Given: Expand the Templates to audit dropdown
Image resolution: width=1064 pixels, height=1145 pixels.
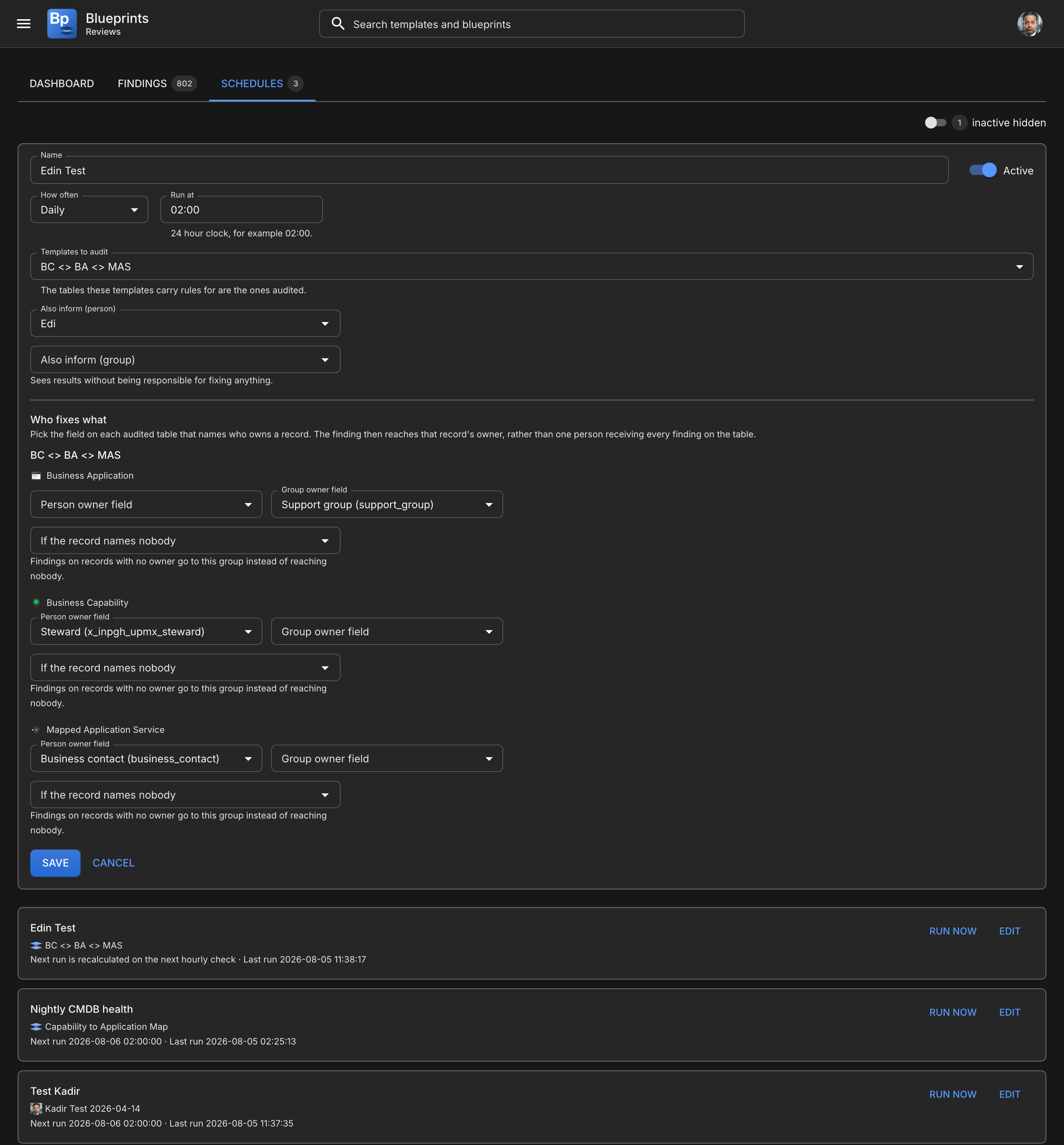Looking at the screenshot, I should click(x=531, y=267).
